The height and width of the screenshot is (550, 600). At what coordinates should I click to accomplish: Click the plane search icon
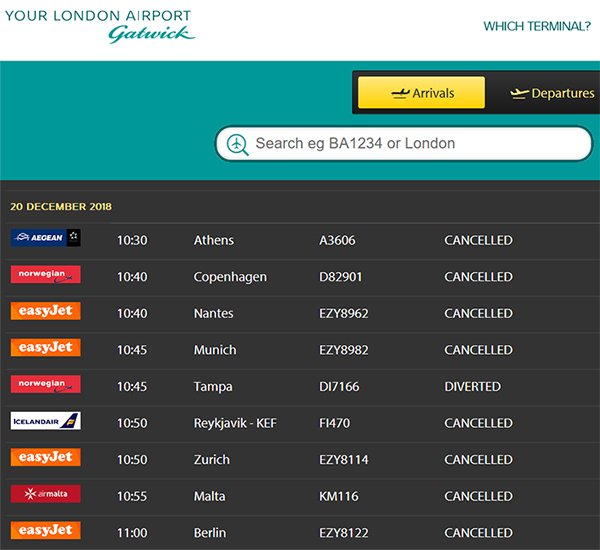click(237, 144)
